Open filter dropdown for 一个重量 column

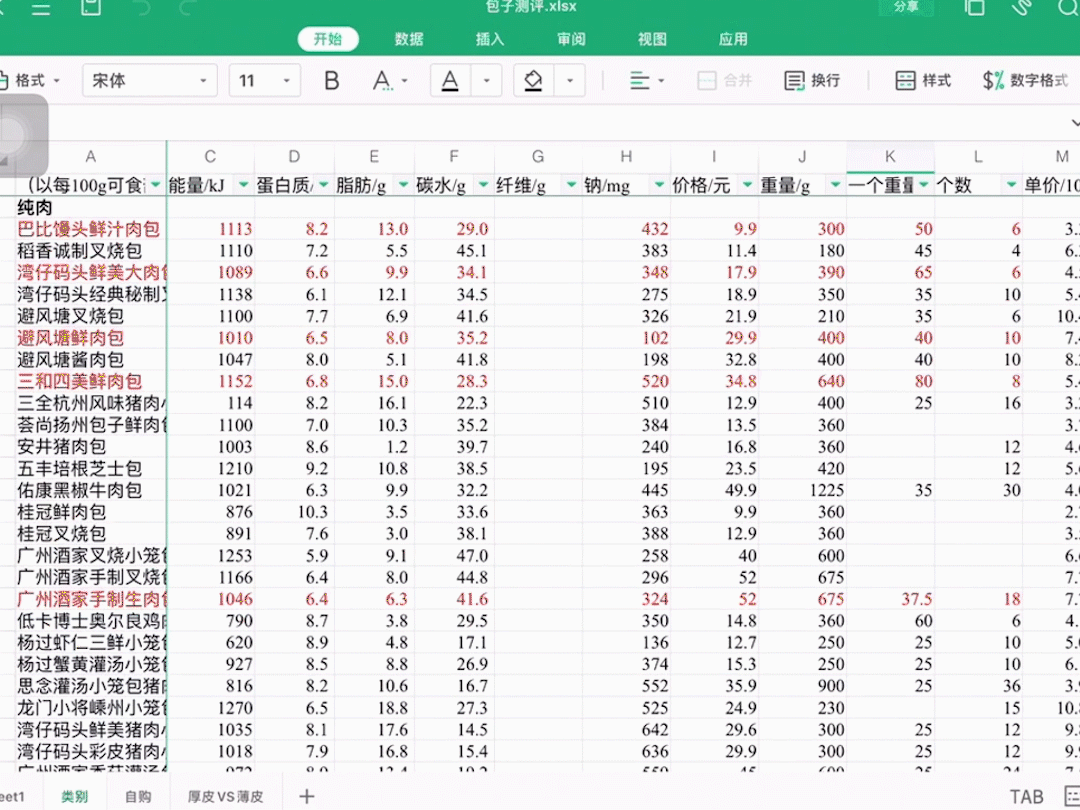coord(923,185)
